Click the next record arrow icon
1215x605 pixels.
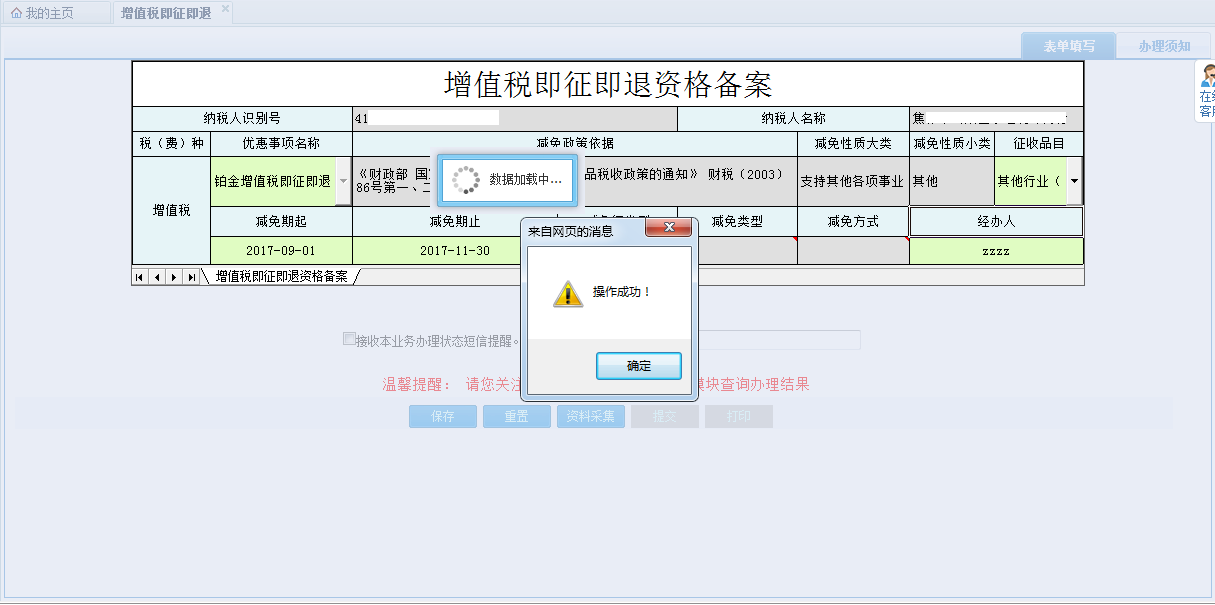[172, 277]
